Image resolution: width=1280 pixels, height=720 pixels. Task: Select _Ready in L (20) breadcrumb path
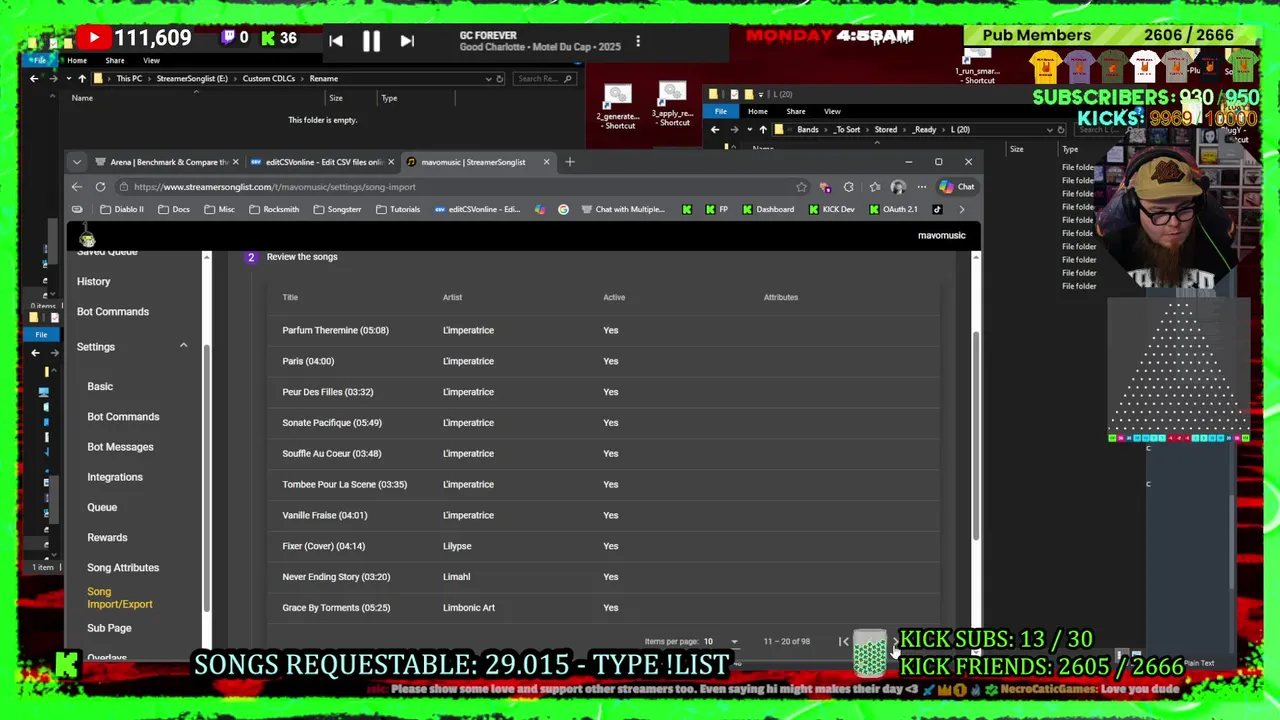(924, 130)
